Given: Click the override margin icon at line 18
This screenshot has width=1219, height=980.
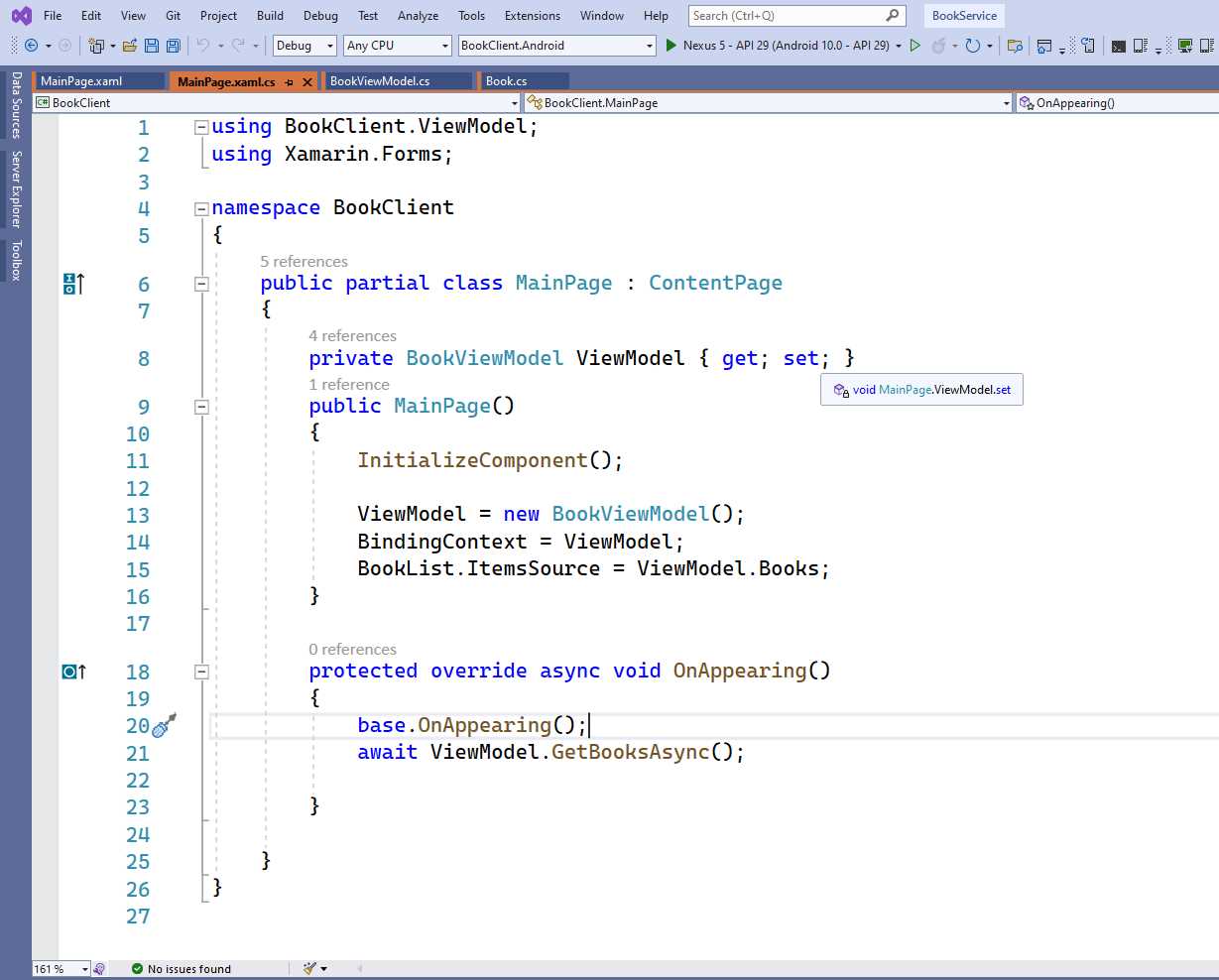Looking at the screenshot, I should (x=74, y=672).
